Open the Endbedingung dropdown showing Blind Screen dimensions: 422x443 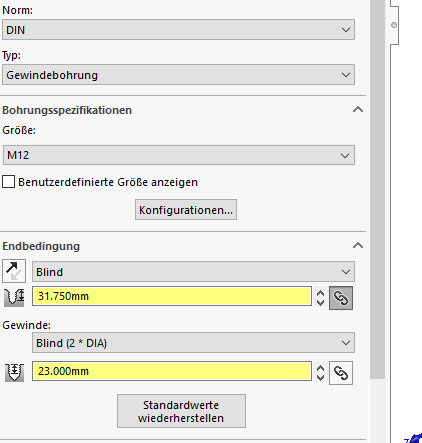click(x=193, y=272)
